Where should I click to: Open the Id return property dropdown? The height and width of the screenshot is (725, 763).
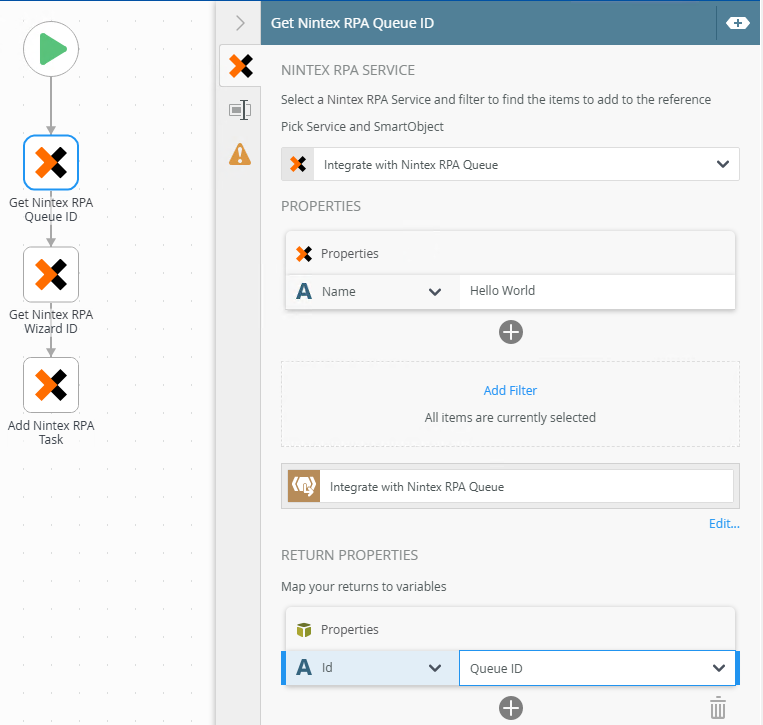(435, 668)
